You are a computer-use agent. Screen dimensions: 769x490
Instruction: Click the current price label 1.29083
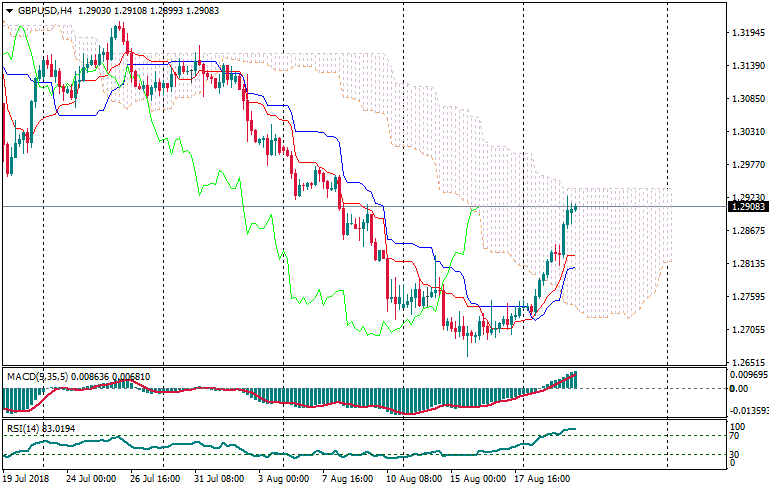[745, 206]
